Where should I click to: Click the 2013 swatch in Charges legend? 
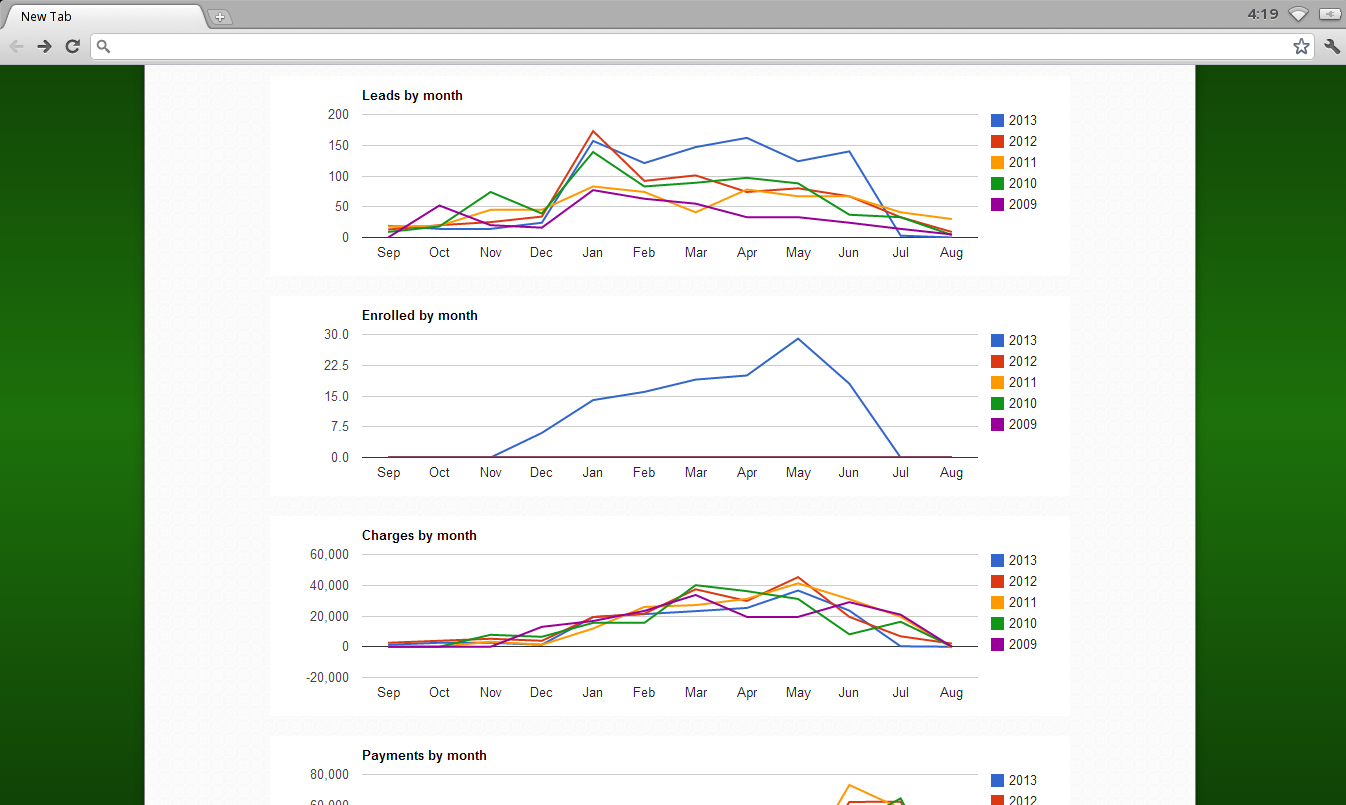click(x=997, y=560)
